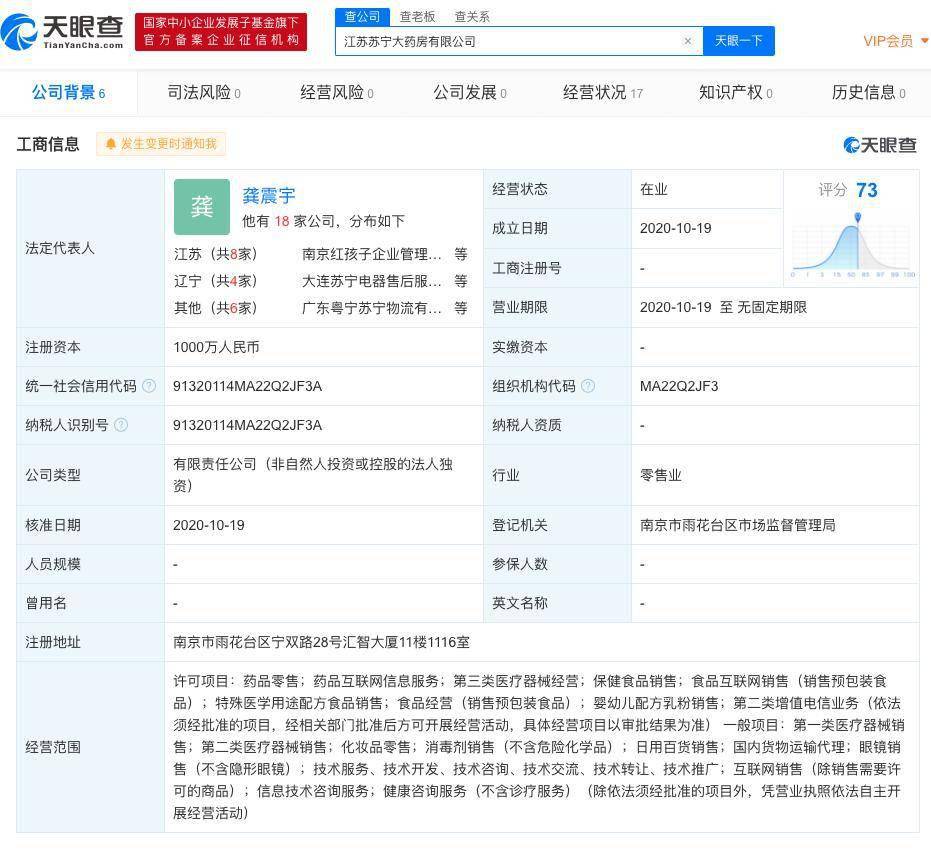Click 等 next to 大连苏宁电器售后服
This screenshot has height=853, width=931.
[461, 281]
